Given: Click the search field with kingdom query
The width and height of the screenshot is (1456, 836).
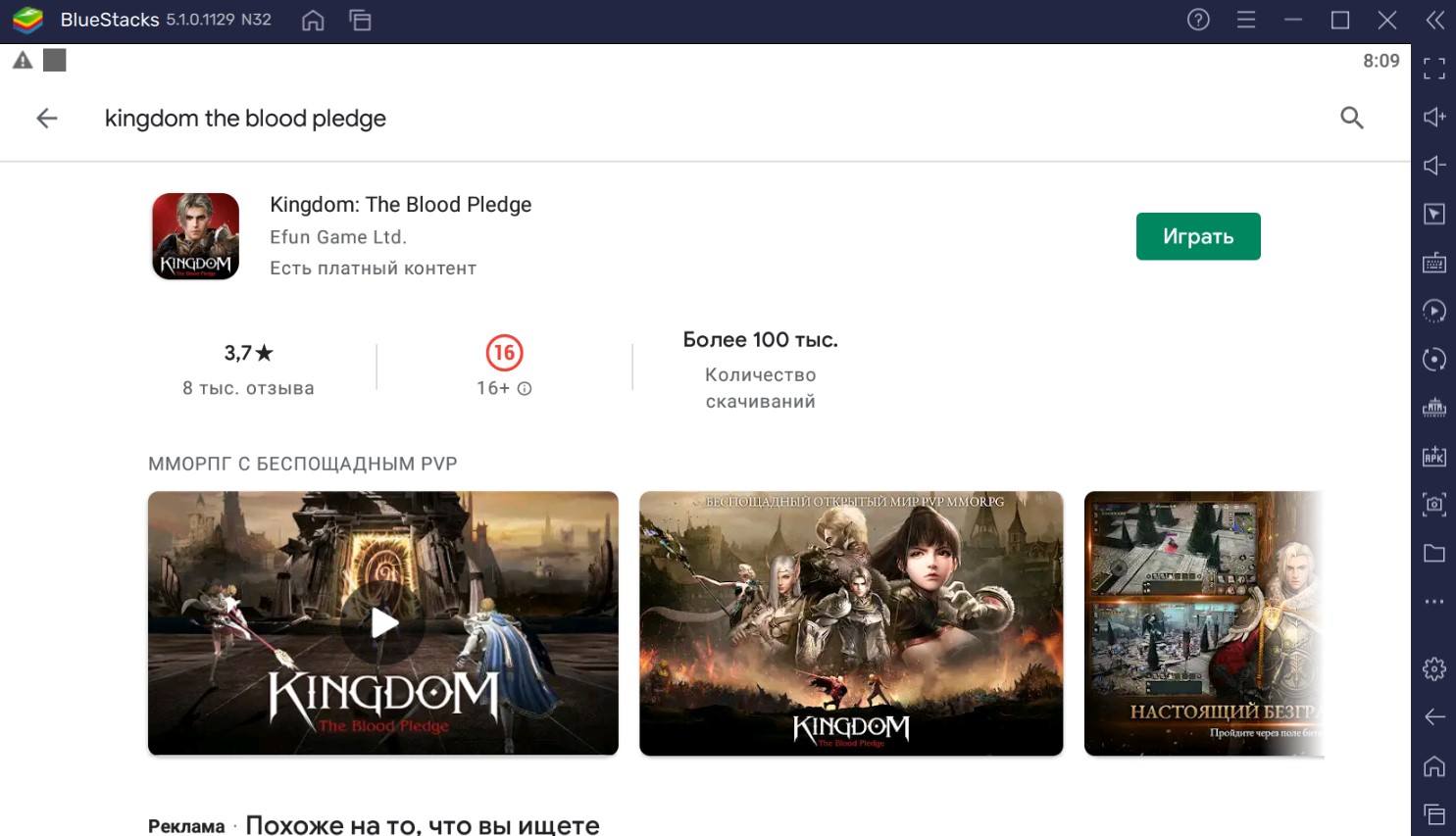Looking at the screenshot, I should click(x=245, y=119).
